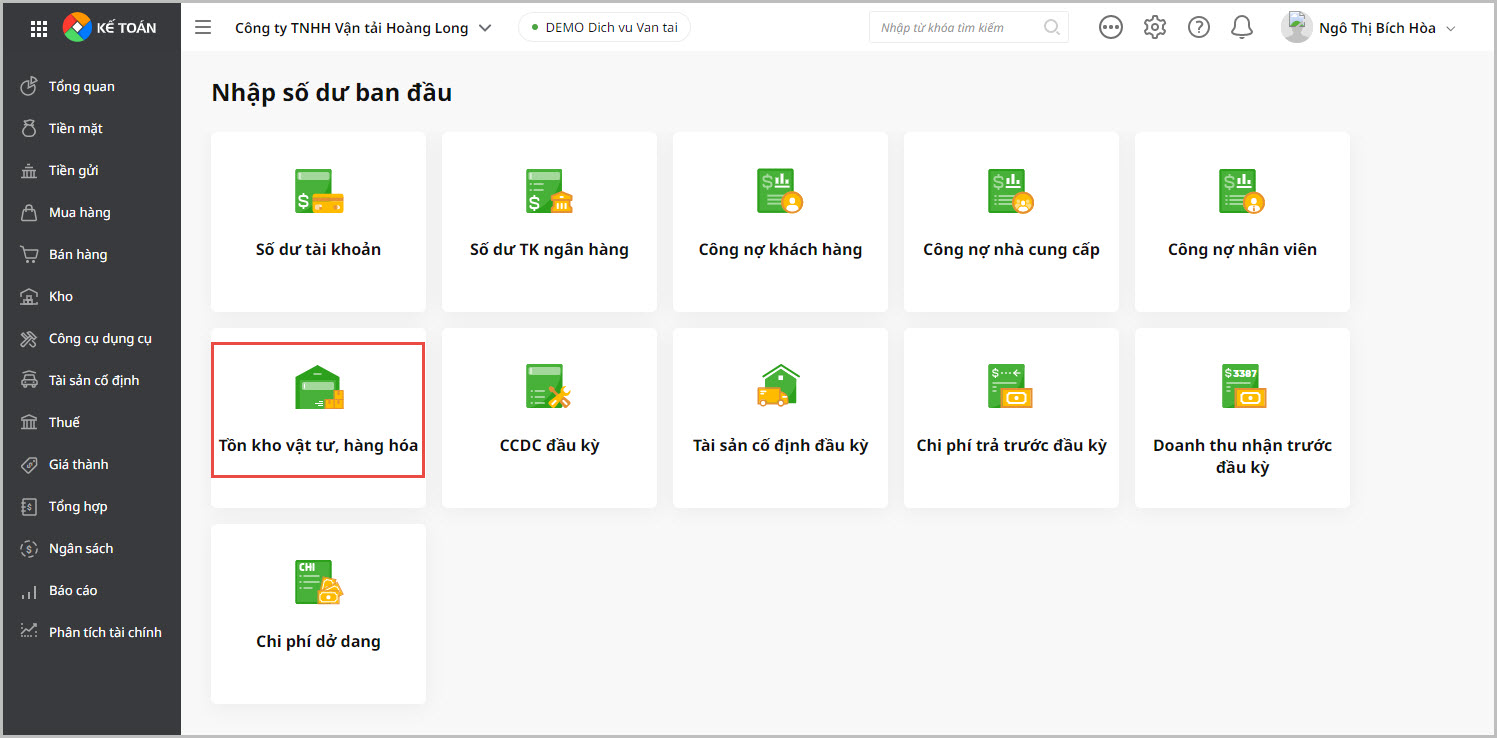
Task: Select Tài sản cố định sidebar item
Action: pos(93,381)
